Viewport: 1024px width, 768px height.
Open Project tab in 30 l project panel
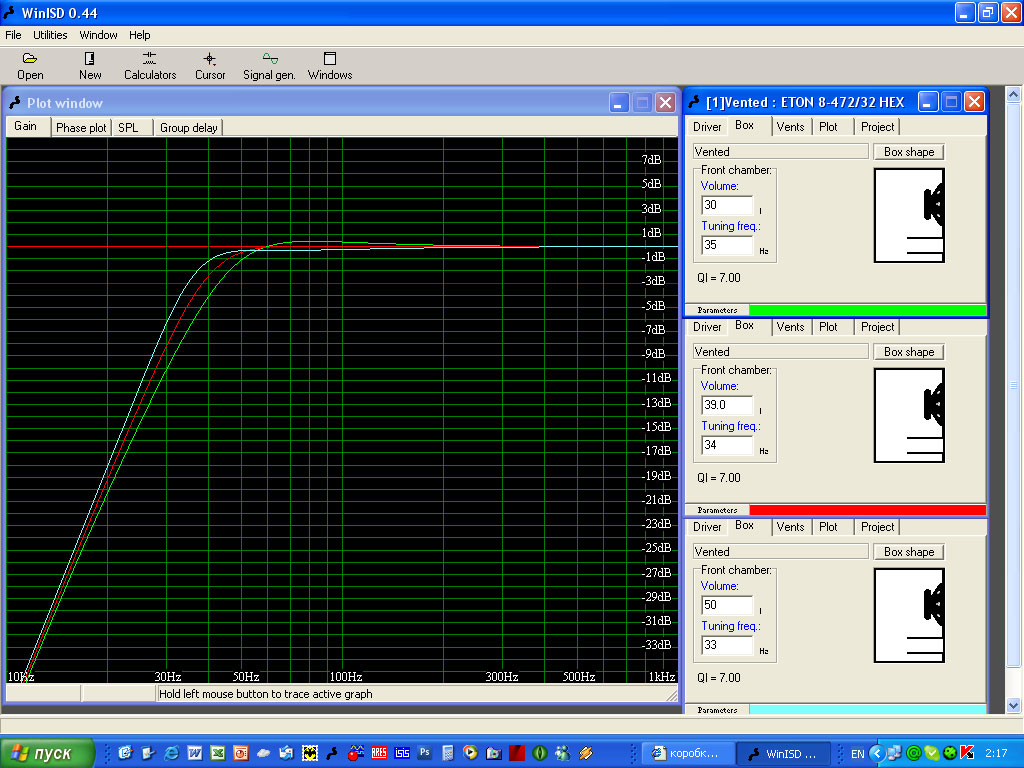[x=877, y=127]
